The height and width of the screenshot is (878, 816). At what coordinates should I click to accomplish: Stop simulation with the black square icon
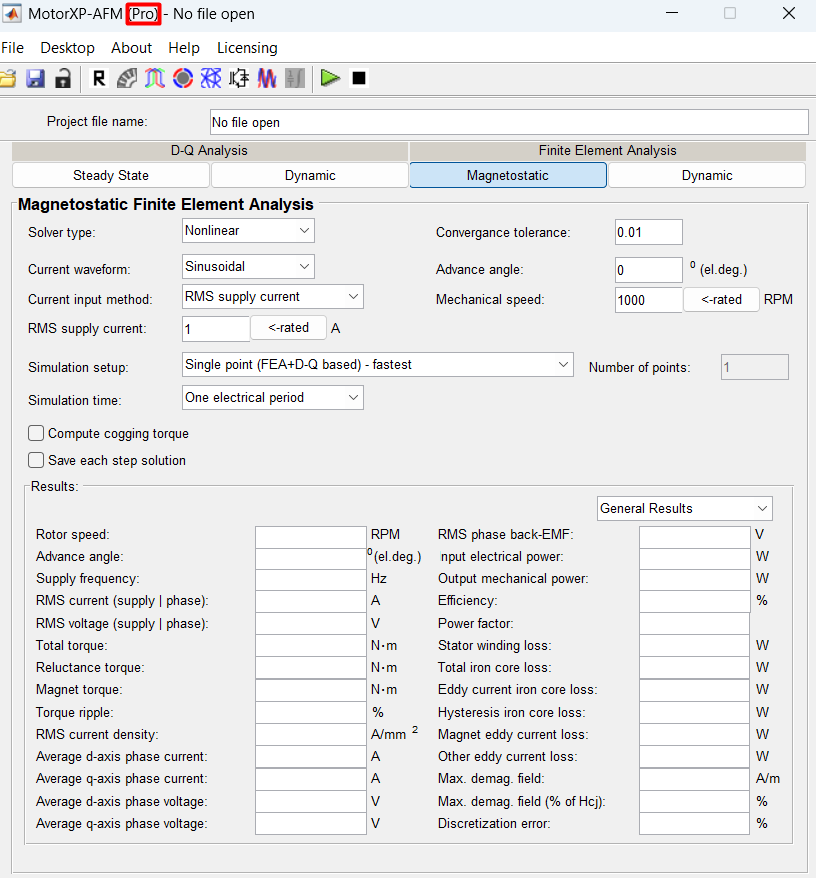point(359,78)
